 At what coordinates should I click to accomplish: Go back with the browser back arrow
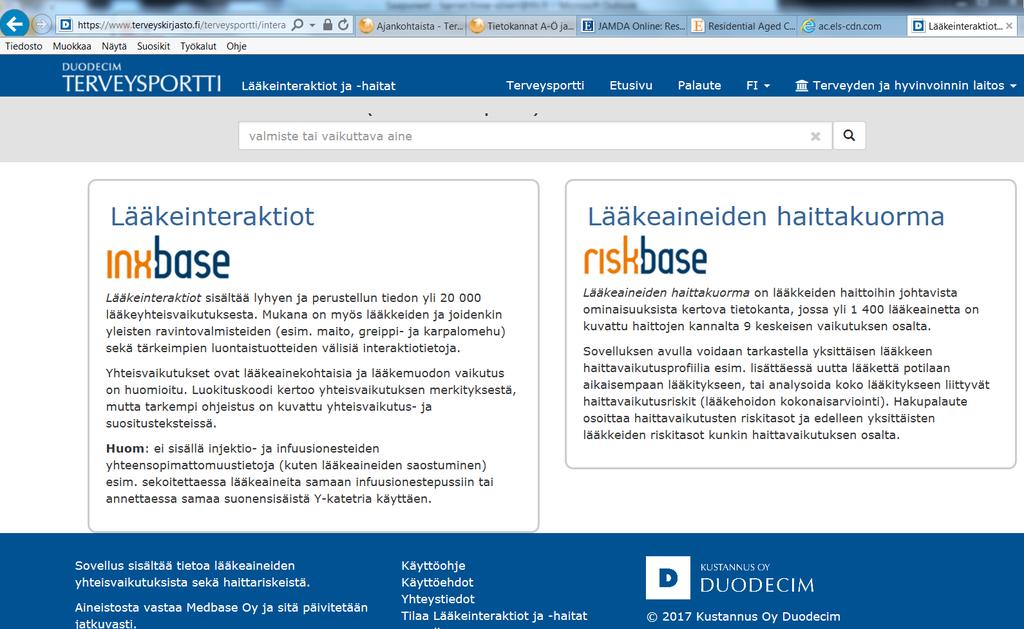click(14, 25)
